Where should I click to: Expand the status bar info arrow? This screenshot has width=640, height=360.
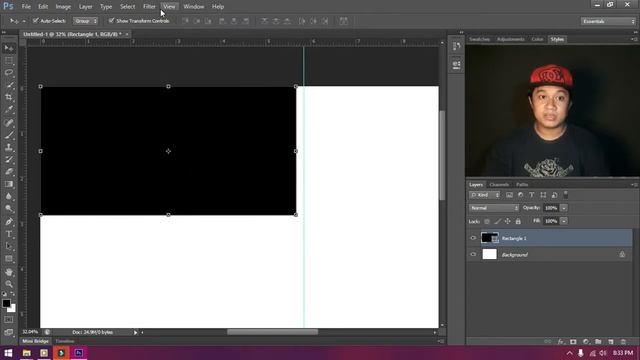tap(136, 333)
